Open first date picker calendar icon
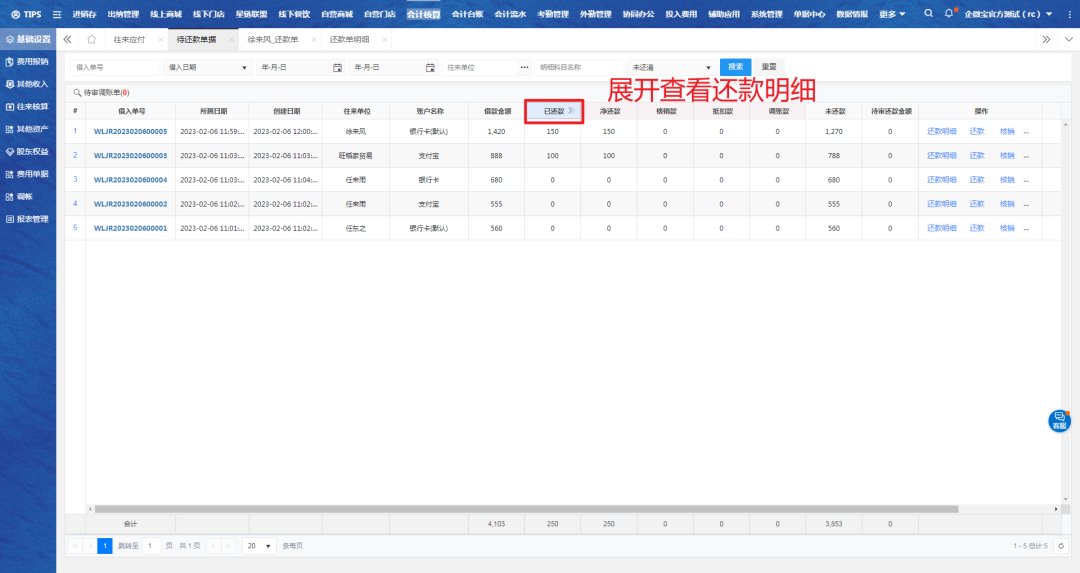Screen dimensions: 1080x573 (x=337, y=67)
